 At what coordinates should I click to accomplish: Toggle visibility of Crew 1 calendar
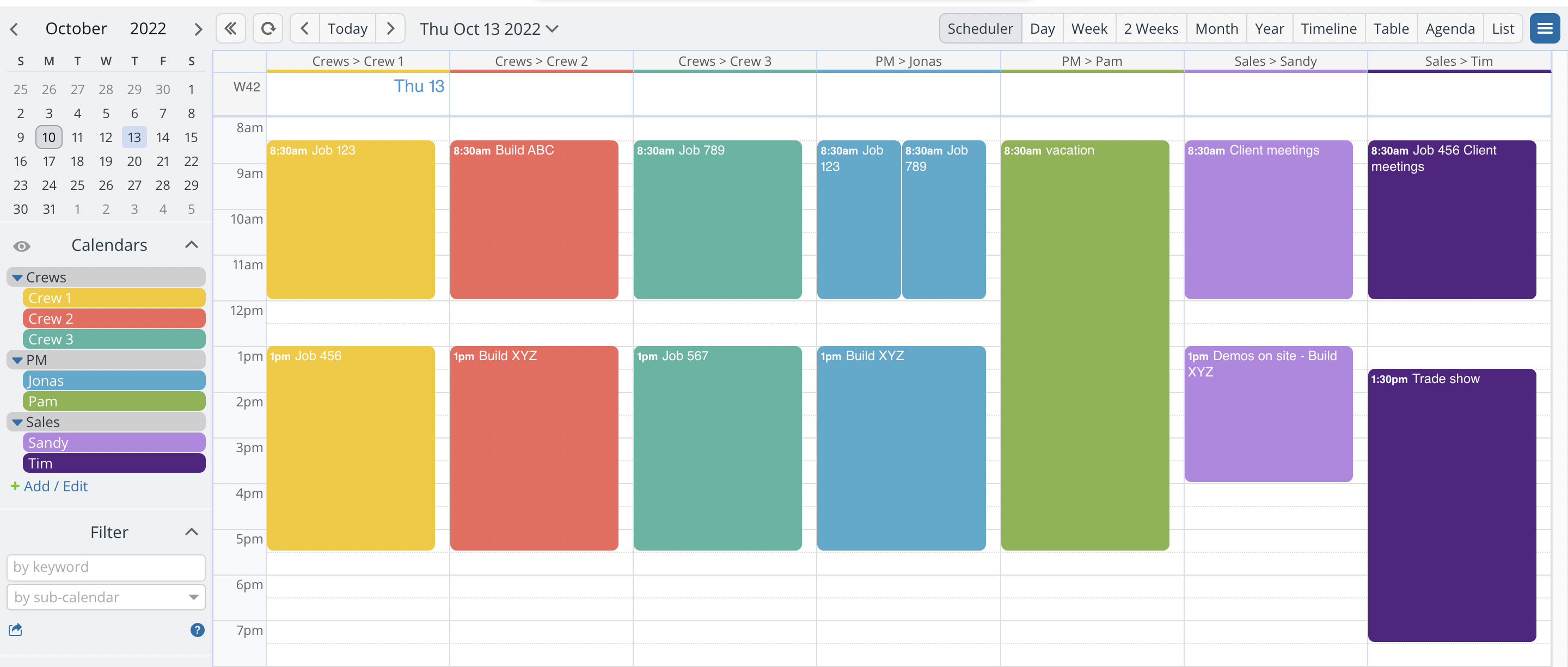coord(113,297)
